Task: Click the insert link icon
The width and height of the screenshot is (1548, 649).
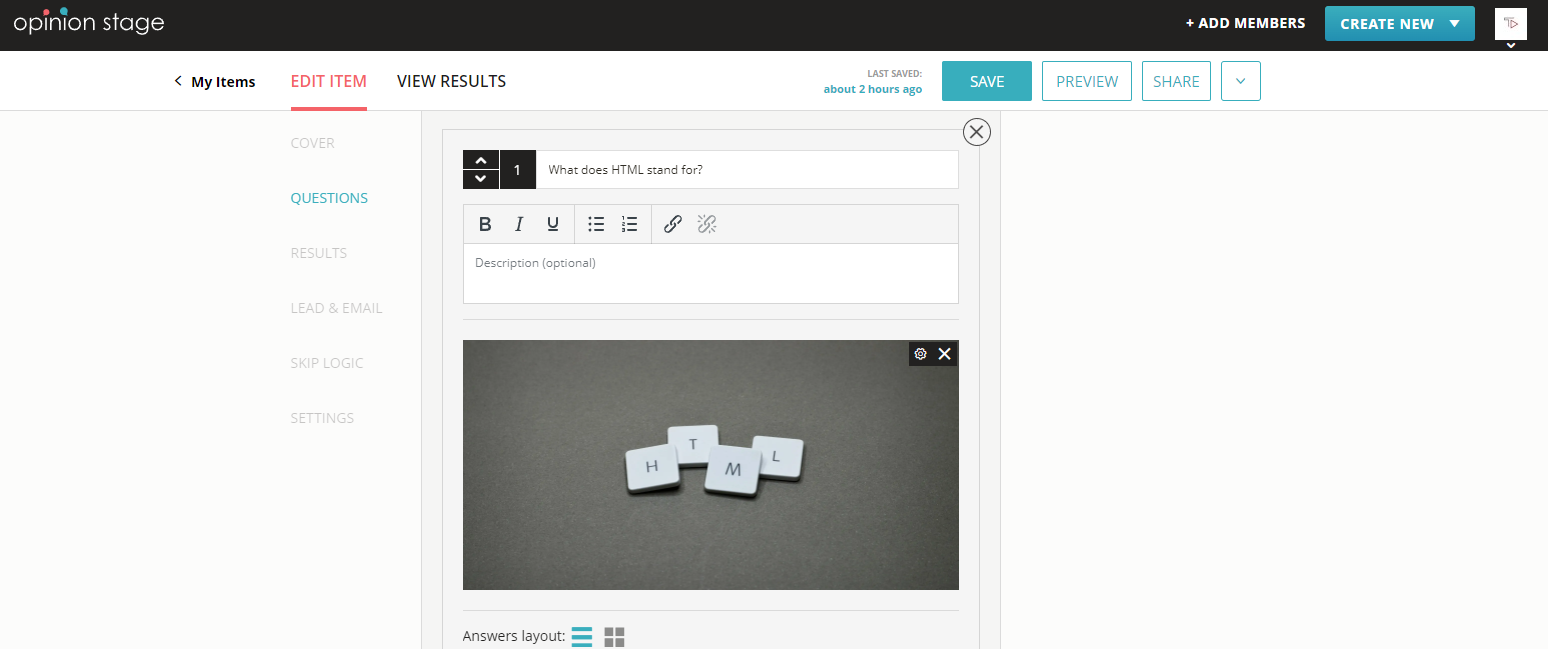Action: click(x=673, y=224)
